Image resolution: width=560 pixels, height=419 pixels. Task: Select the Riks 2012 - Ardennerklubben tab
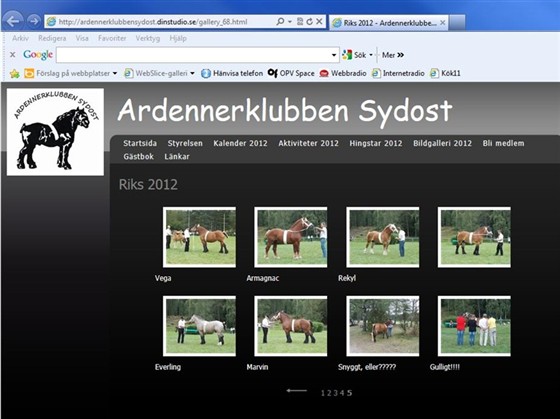click(x=388, y=23)
